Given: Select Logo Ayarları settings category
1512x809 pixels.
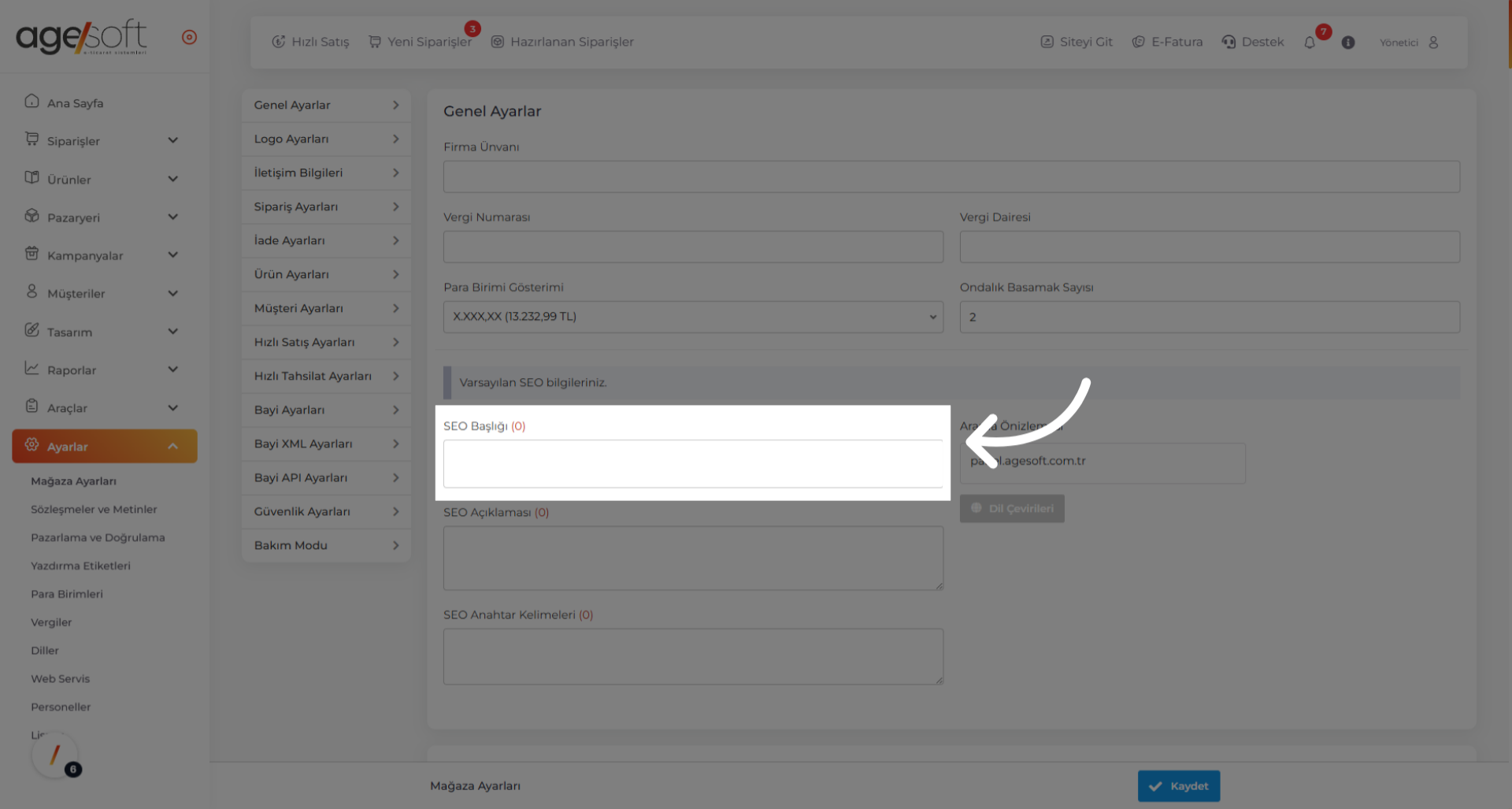Looking at the screenshot, I should (326, 139).
